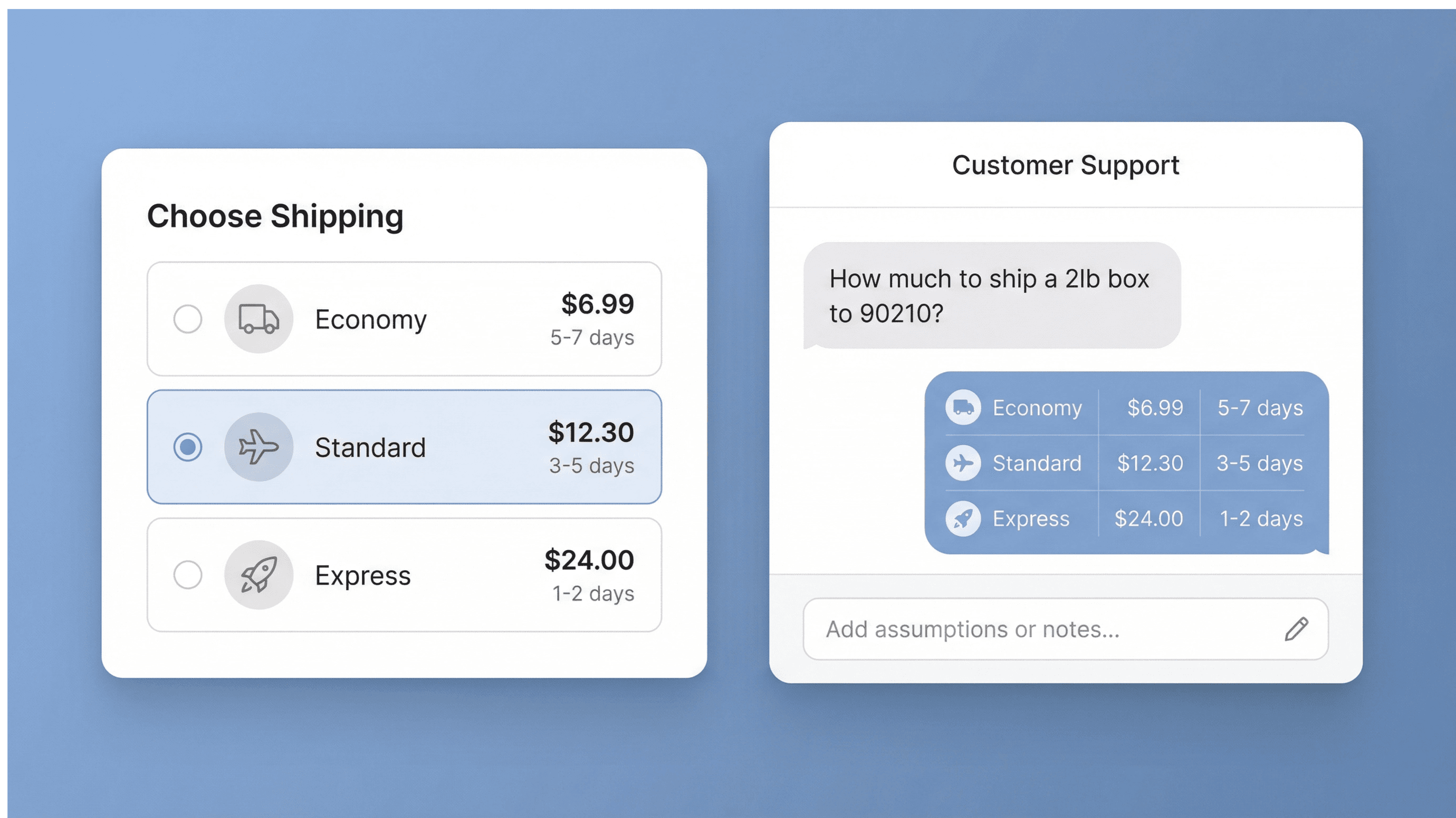The image size is (1456, 818).
Task: Click the airplane icon in chat reply
Action: coord(963,463)
